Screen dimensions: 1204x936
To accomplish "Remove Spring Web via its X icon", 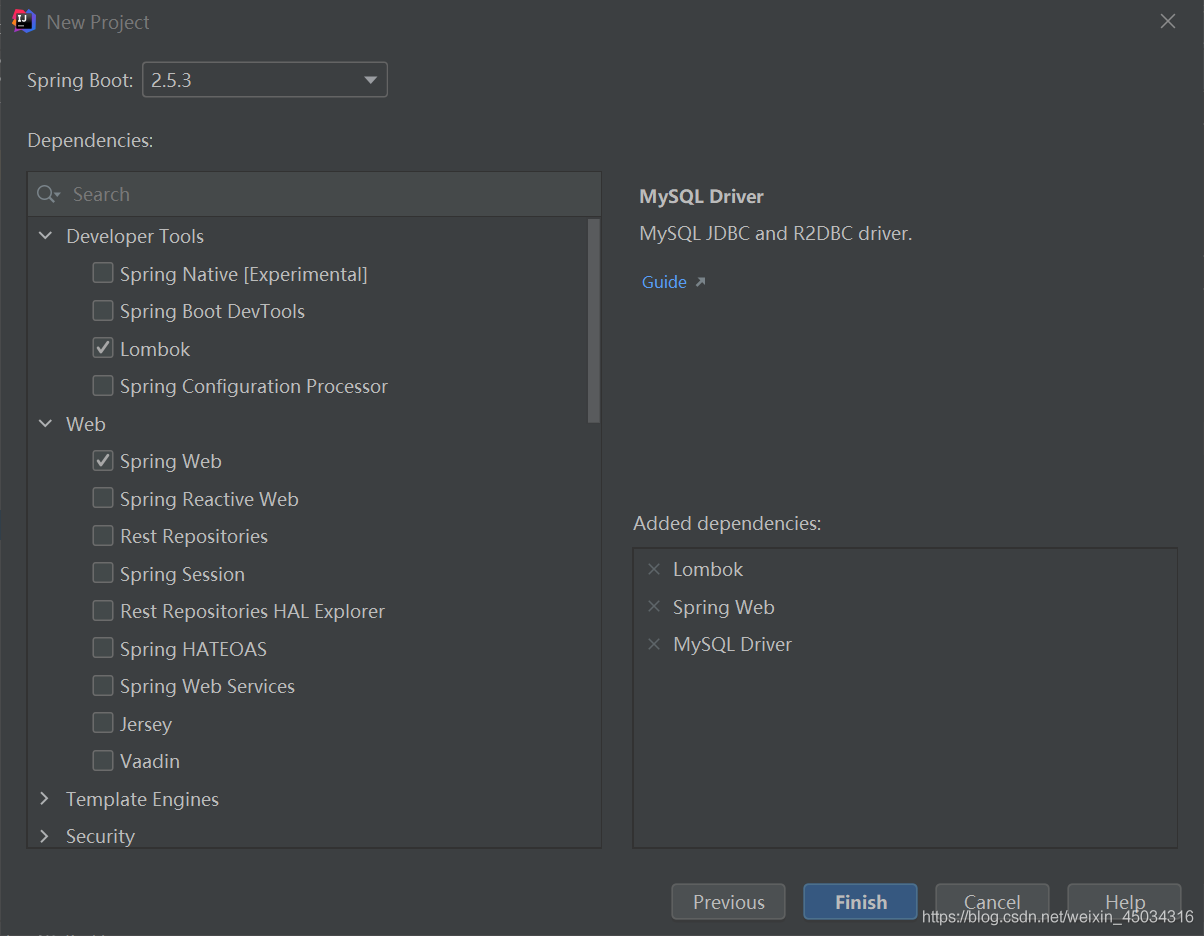I will coord(654,607).
